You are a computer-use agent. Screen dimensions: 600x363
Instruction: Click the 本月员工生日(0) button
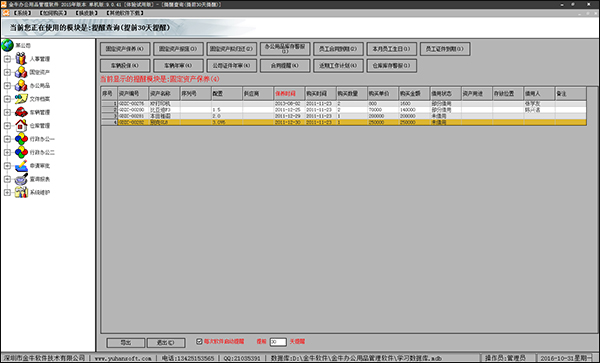coord(391,49)
